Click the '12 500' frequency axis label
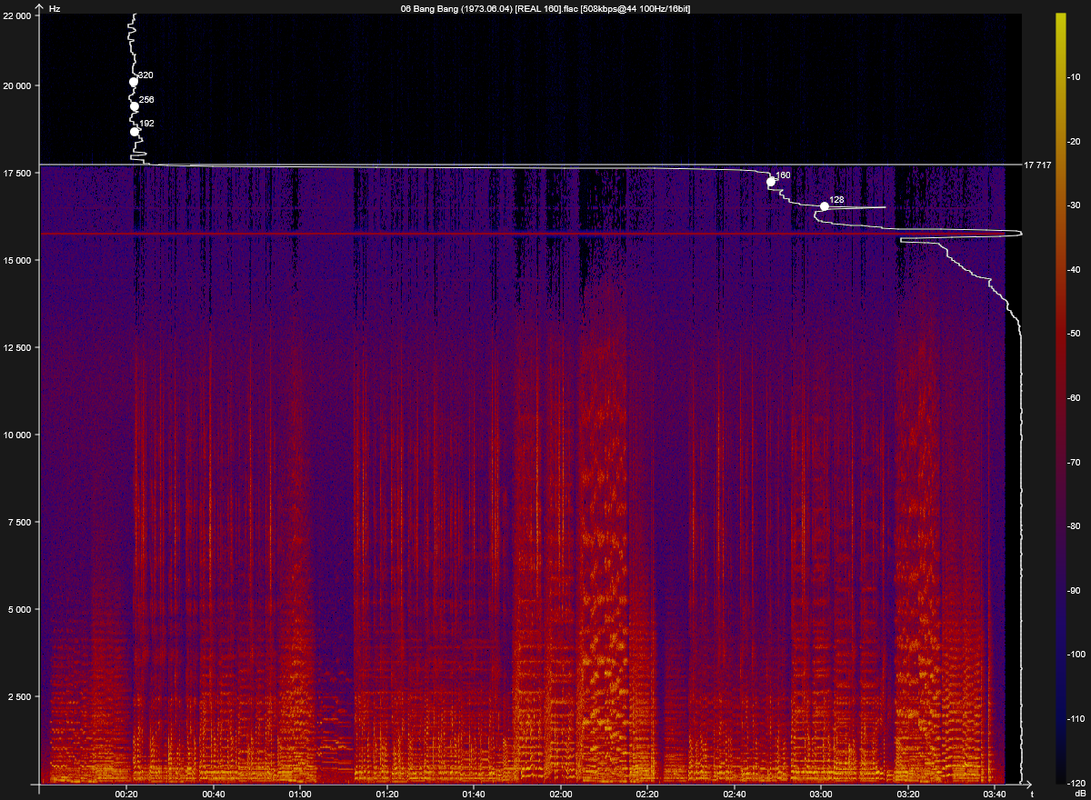 coord(17,348)
